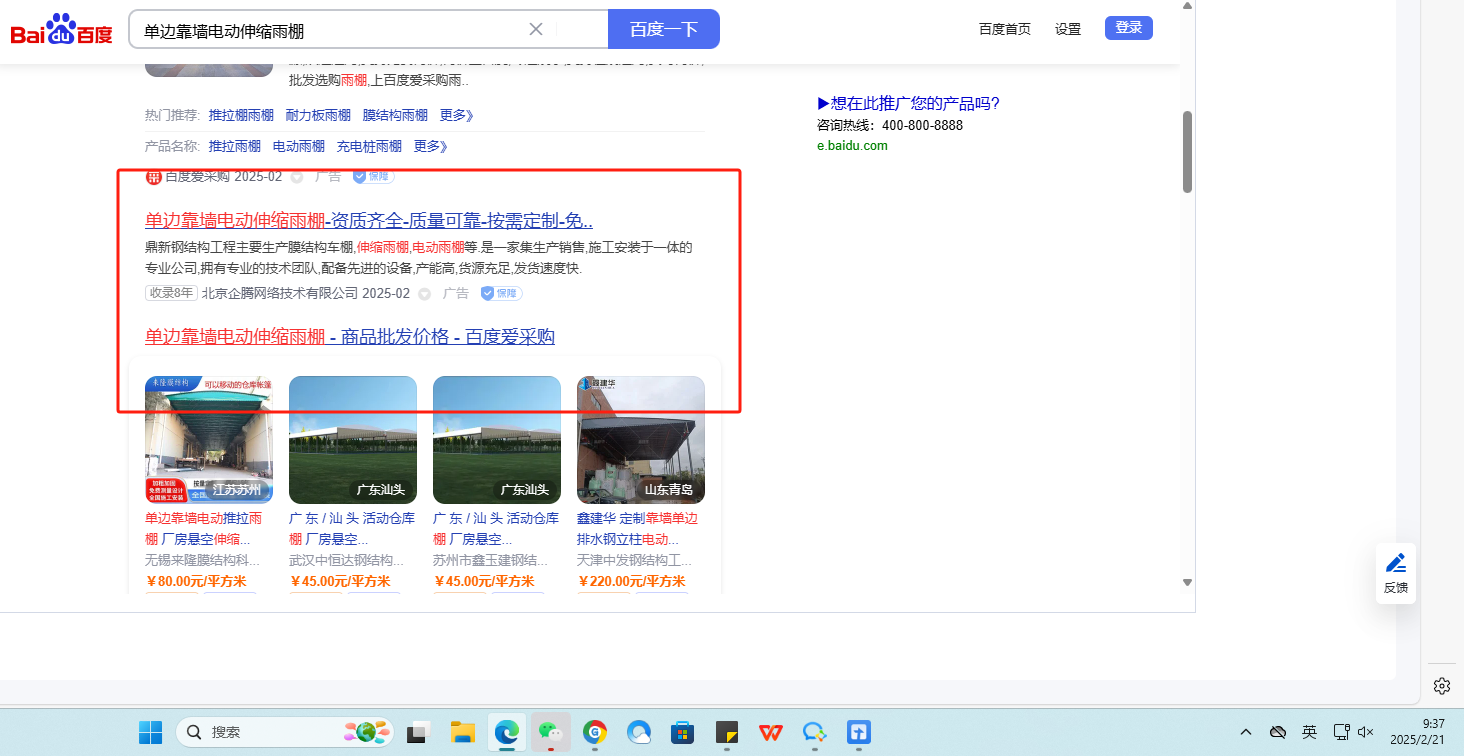Open the 山东青岛 product thumbnail
This screenshot has height=756, width=1464.
click(641, 440)
